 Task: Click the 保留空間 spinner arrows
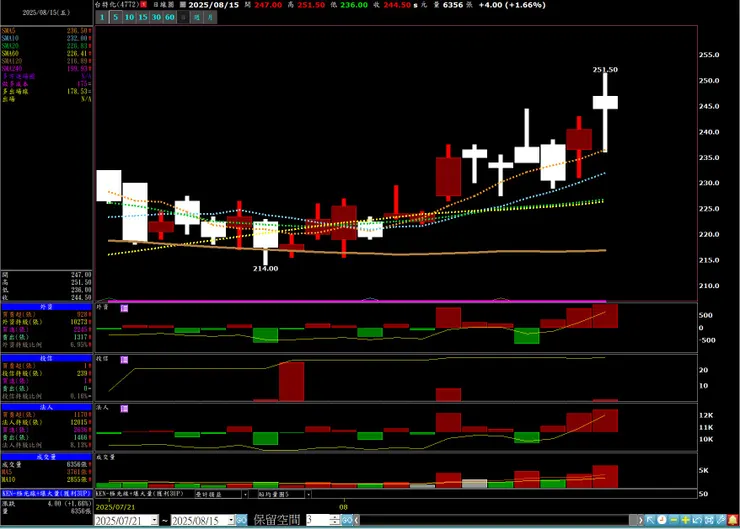coord(335,520)
